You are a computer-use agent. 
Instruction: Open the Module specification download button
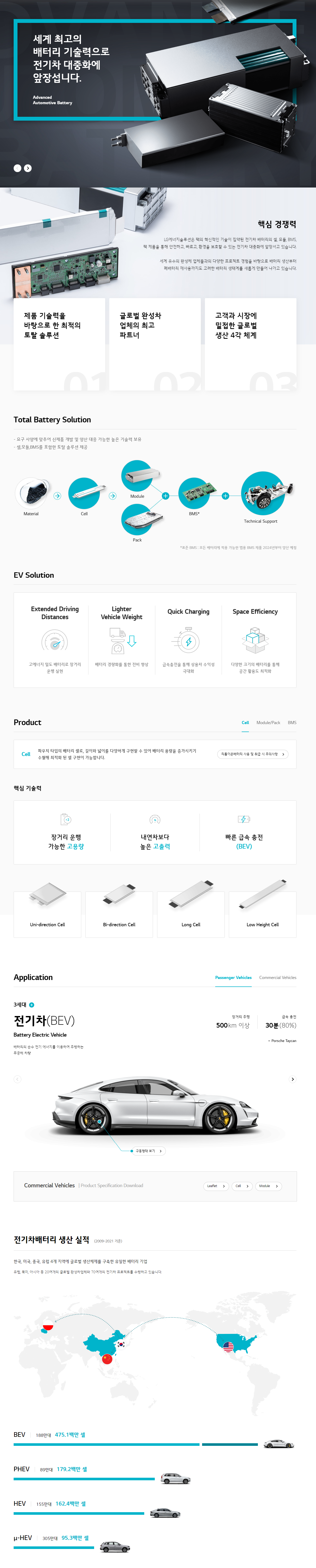(x=268, y=1186)
